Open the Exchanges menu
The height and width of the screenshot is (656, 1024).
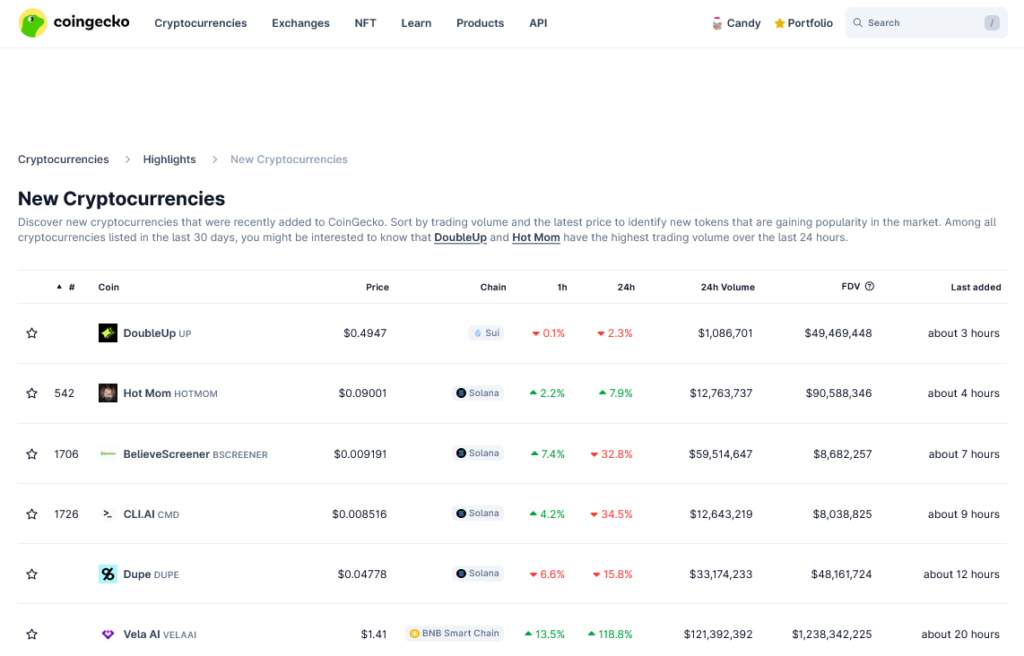(x=300, y=23)
